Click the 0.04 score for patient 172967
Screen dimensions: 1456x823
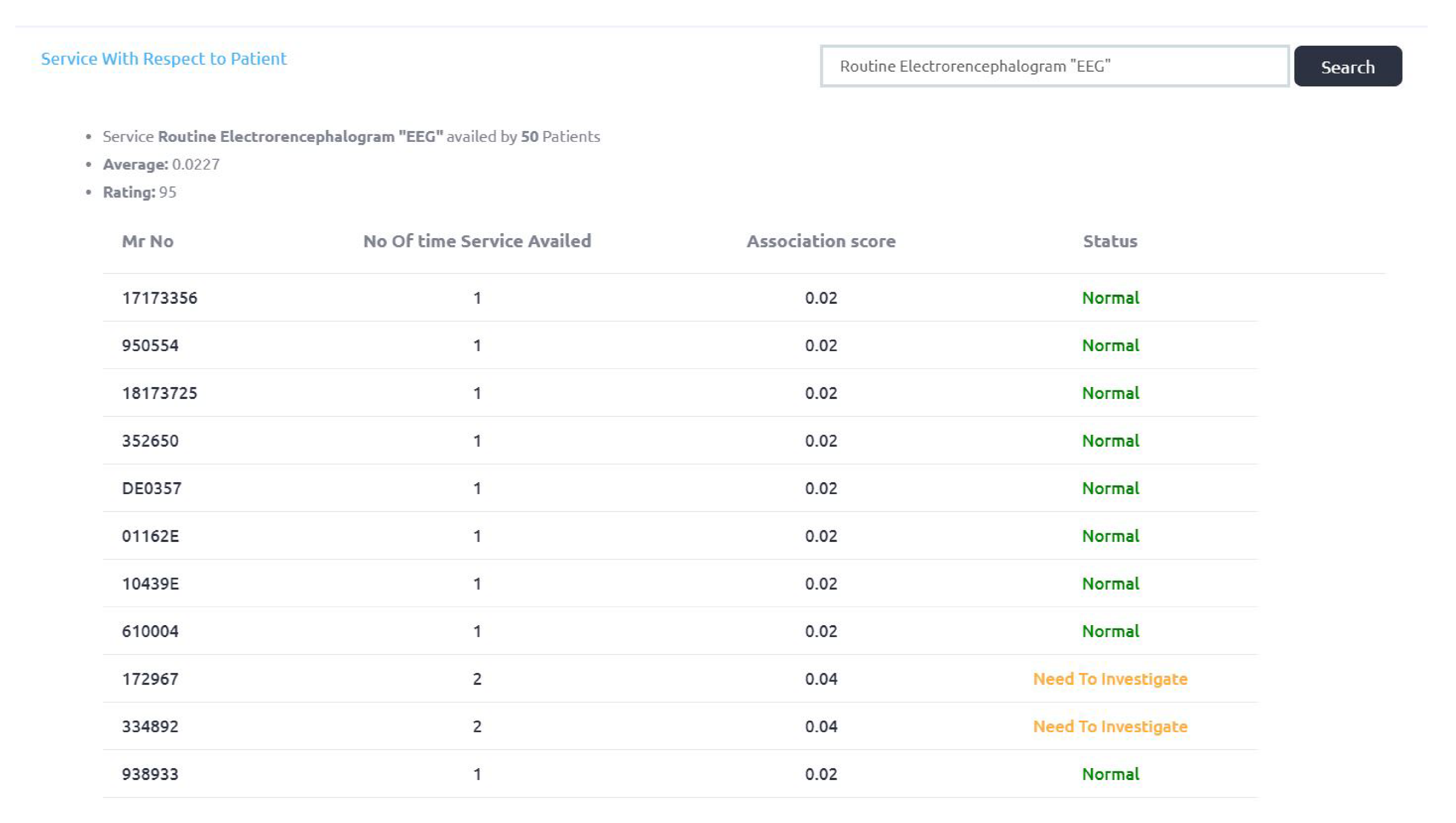[821, 679]
